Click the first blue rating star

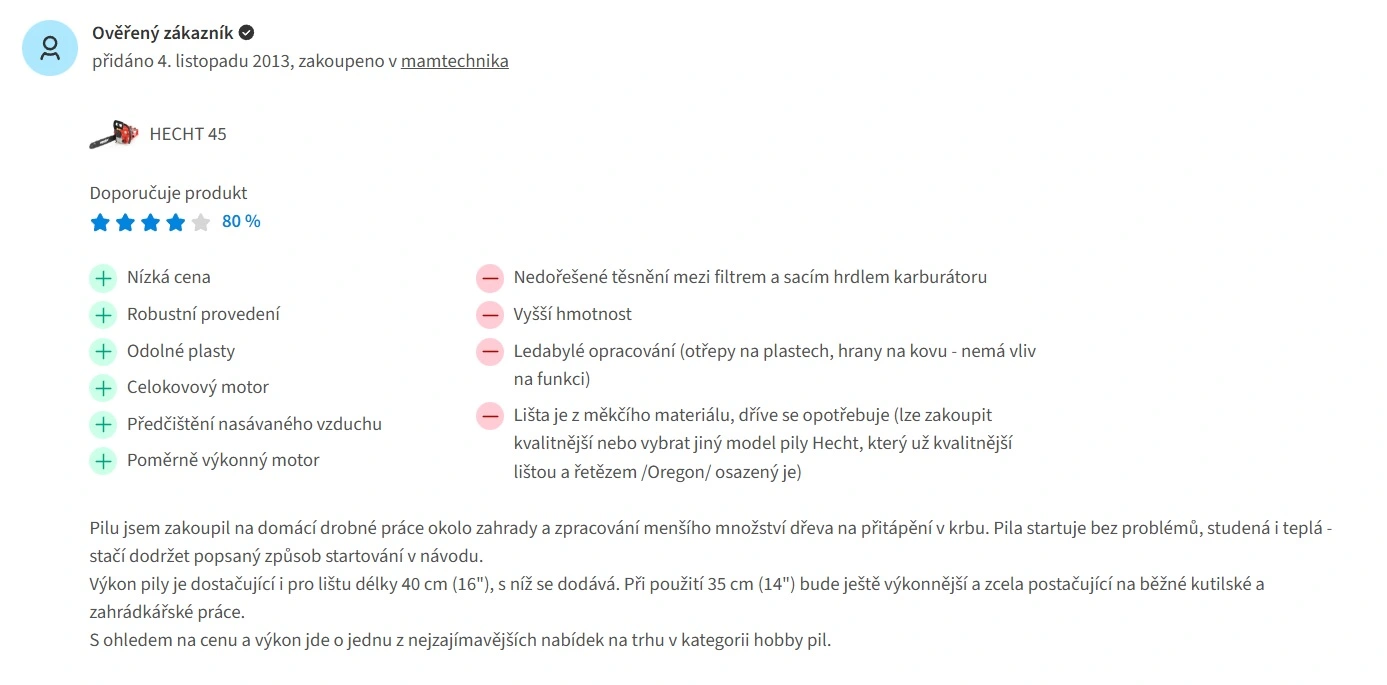click(x=100, y=222)
